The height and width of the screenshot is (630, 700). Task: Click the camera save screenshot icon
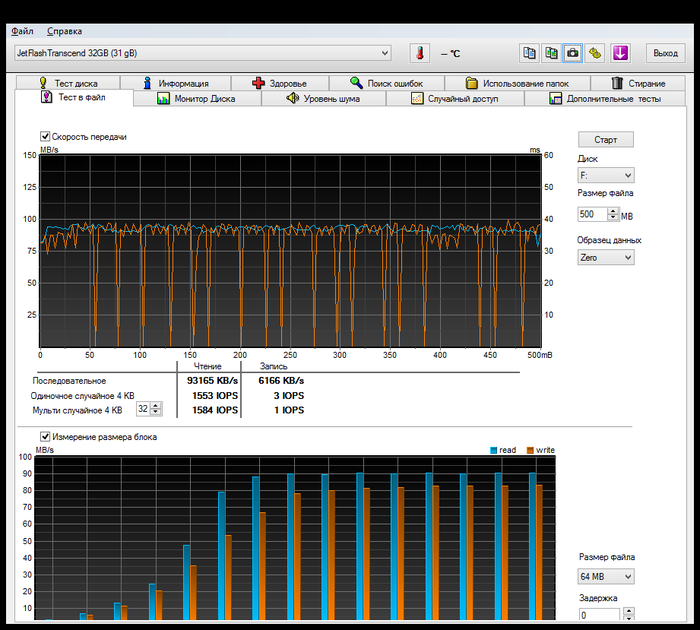pyautogui.click(x=573, y=53)
